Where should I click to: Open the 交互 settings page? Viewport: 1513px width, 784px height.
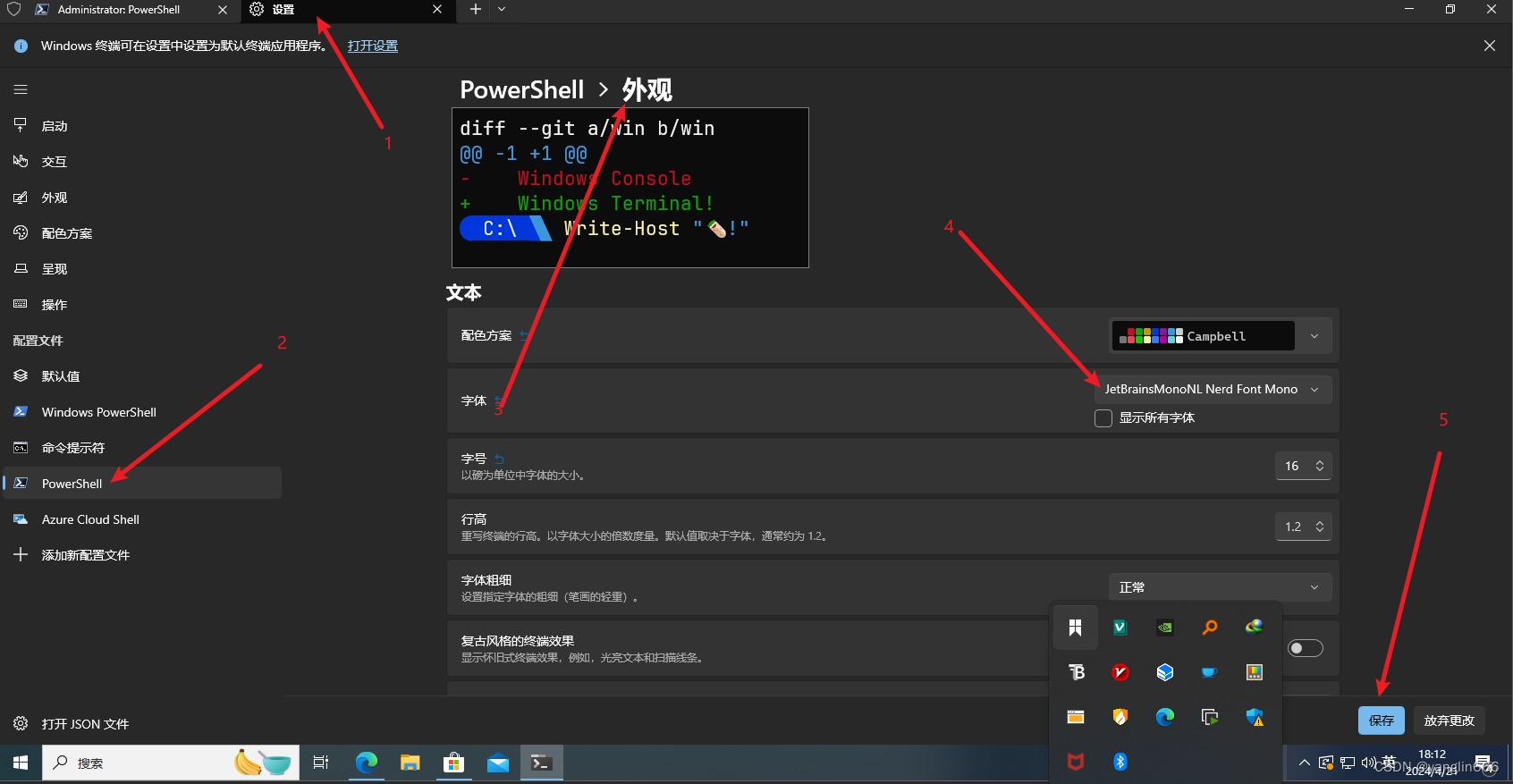coord(143,162)
